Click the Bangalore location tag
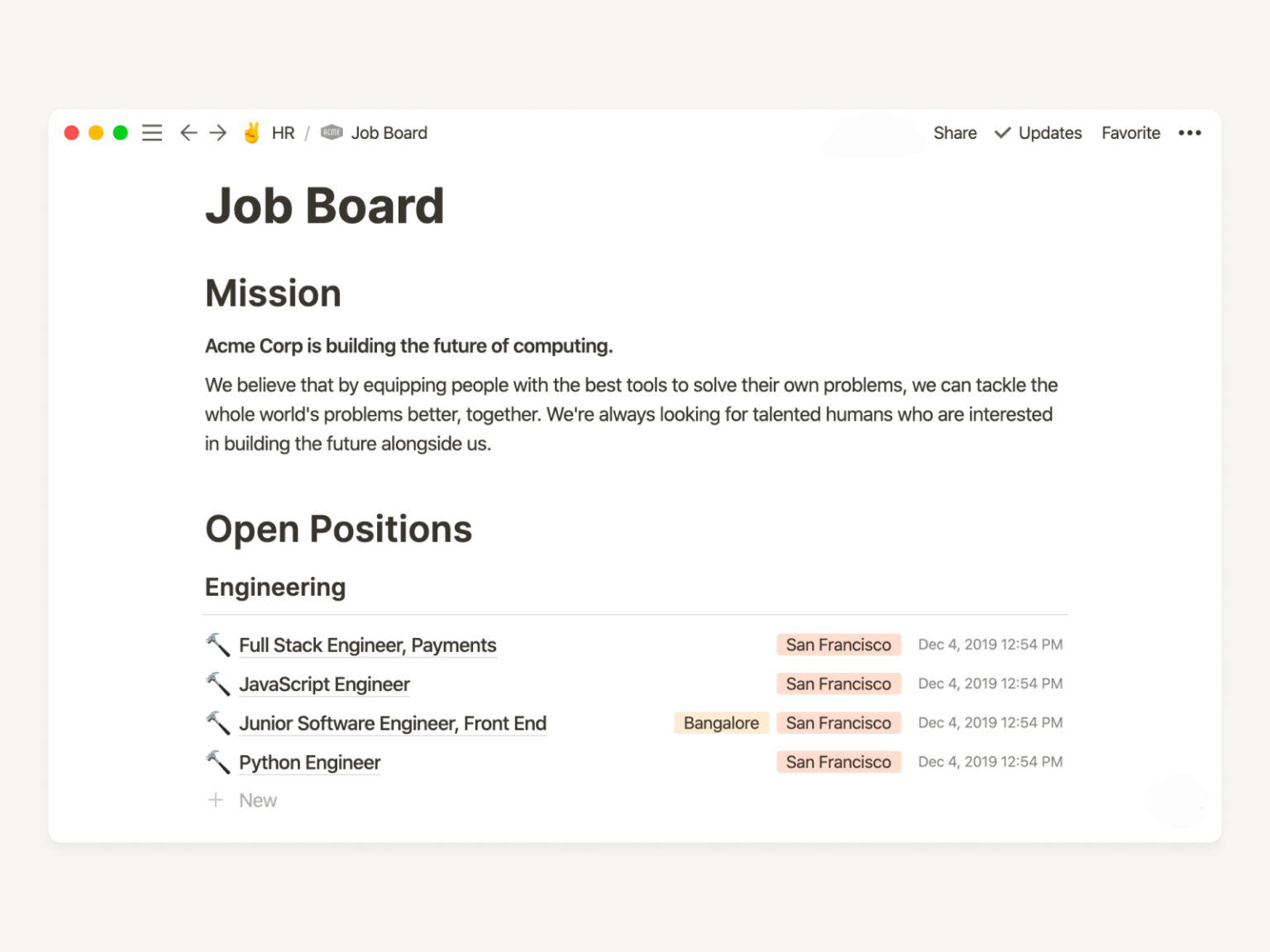The image size is (1270, 952). (721, 723)
